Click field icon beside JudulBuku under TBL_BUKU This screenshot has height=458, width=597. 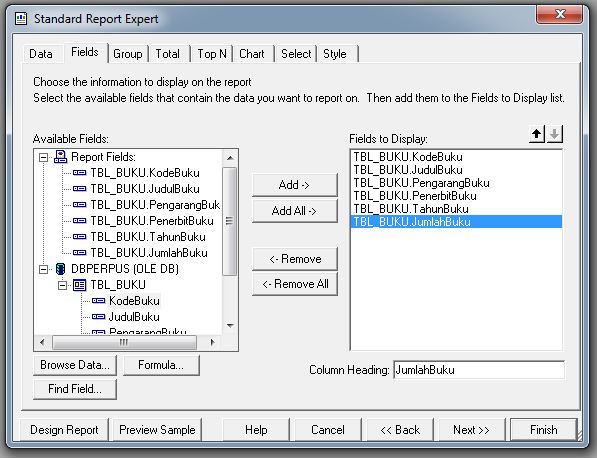point(99,317)
